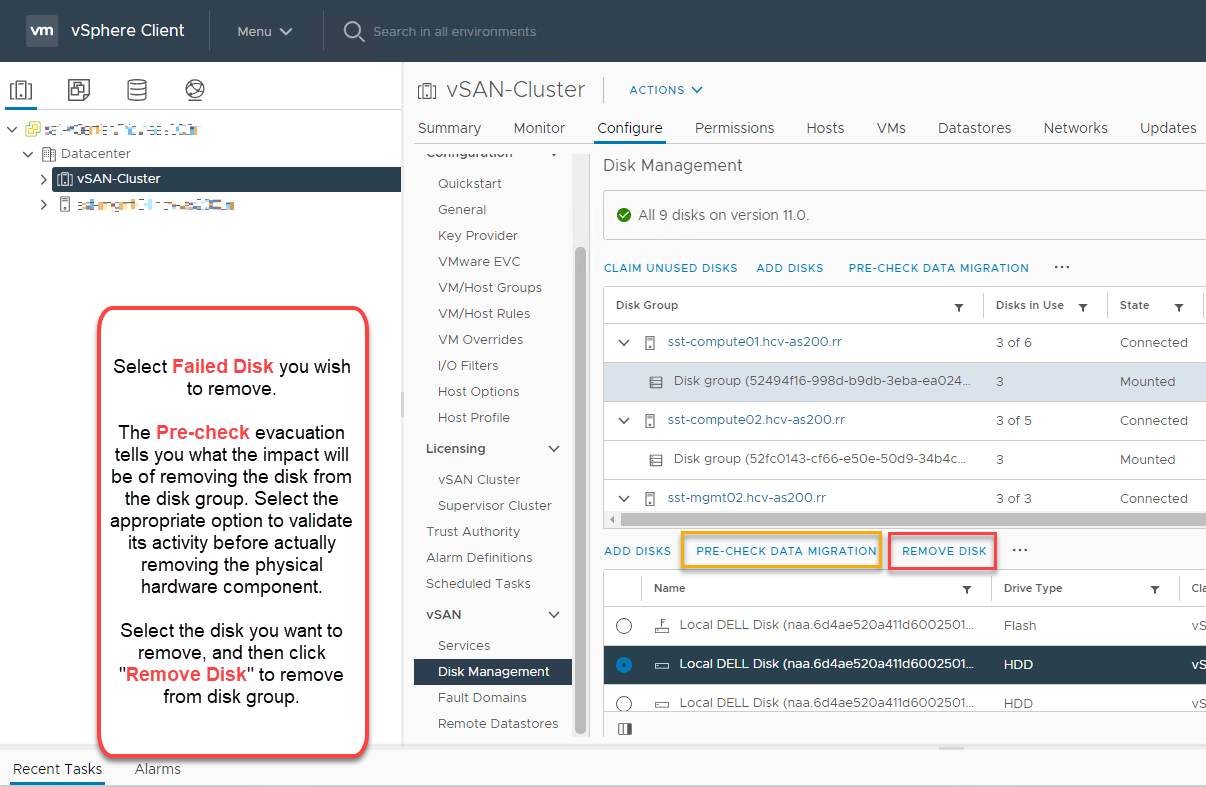
Task: Click the filter icon on the Drive Type column
Action: (x=1155, y=588)
